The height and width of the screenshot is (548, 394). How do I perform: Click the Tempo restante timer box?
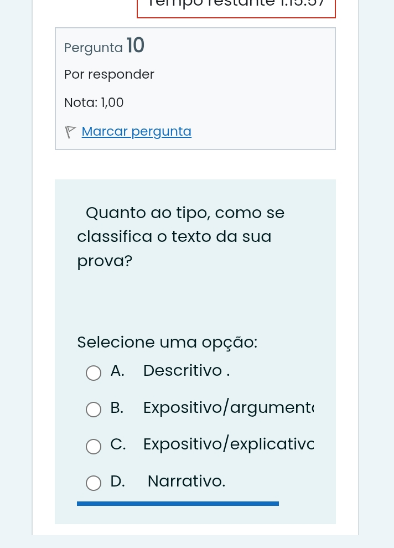[236, 8]
